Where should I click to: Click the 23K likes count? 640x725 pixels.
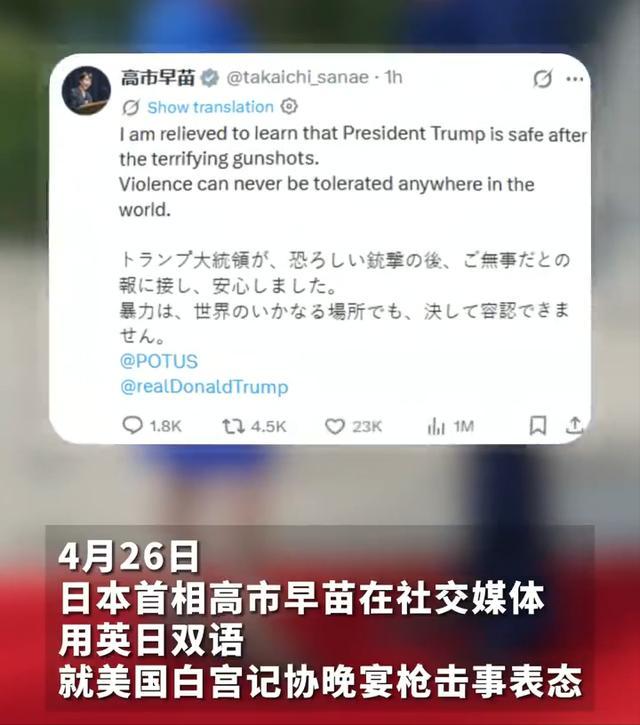tap(367, 426)
